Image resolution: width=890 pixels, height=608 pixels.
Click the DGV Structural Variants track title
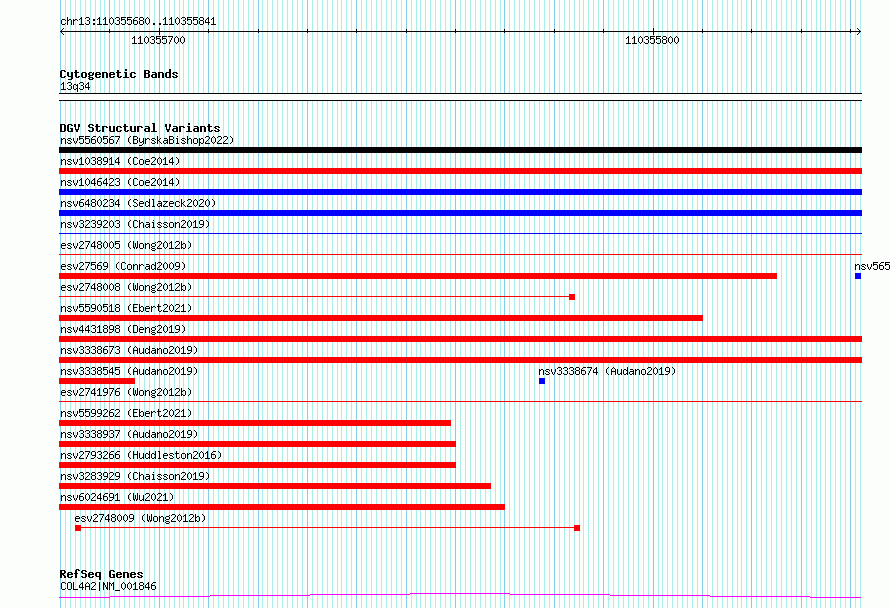pos(140,128)
